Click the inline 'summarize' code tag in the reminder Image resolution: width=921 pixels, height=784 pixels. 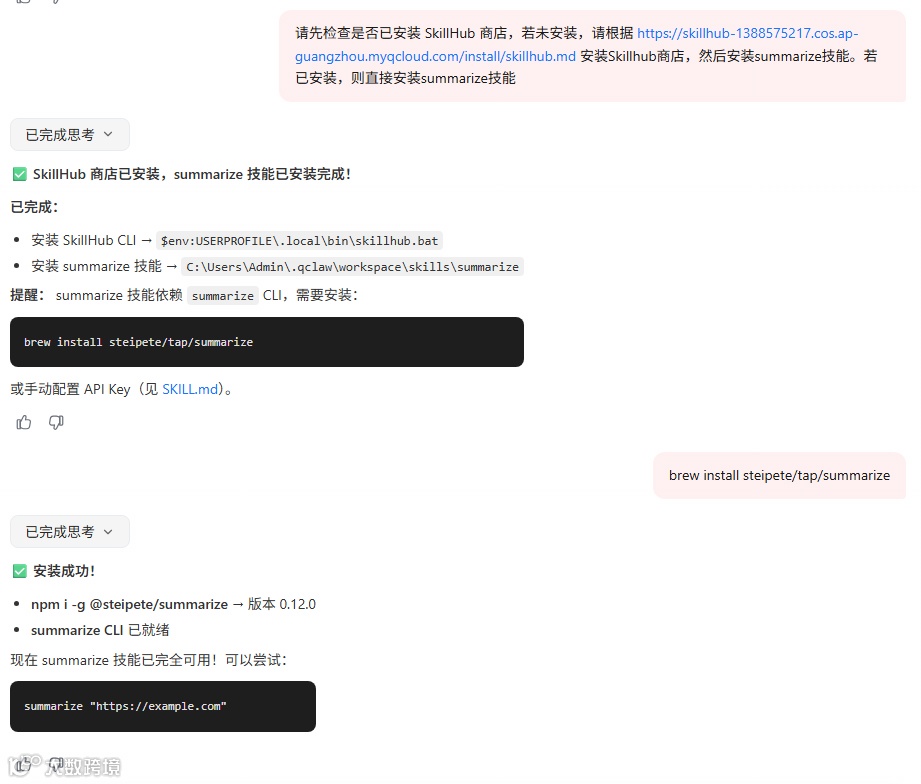pos(223,295)
